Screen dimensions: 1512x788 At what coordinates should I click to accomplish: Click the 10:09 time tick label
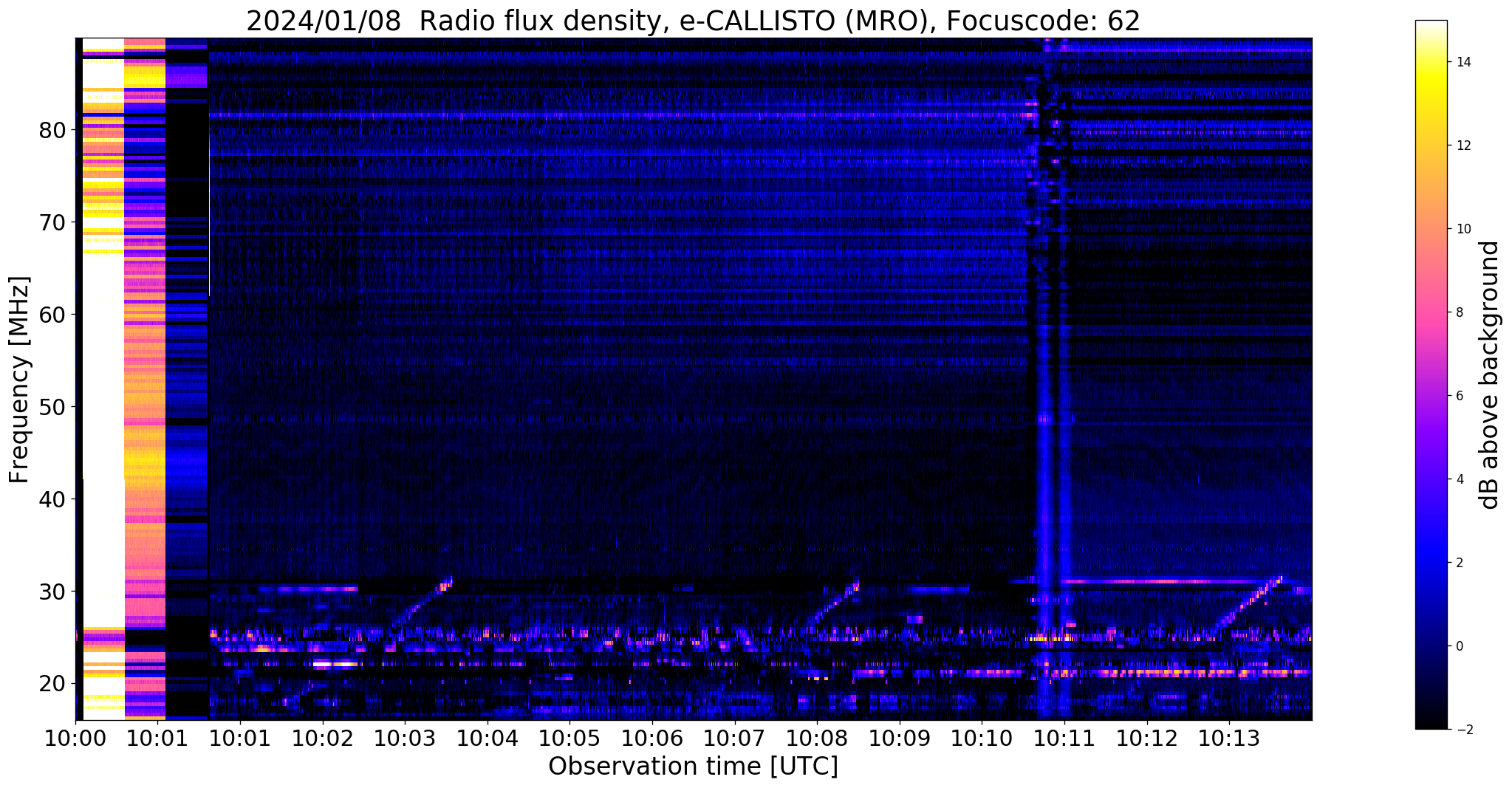point(900,738)
